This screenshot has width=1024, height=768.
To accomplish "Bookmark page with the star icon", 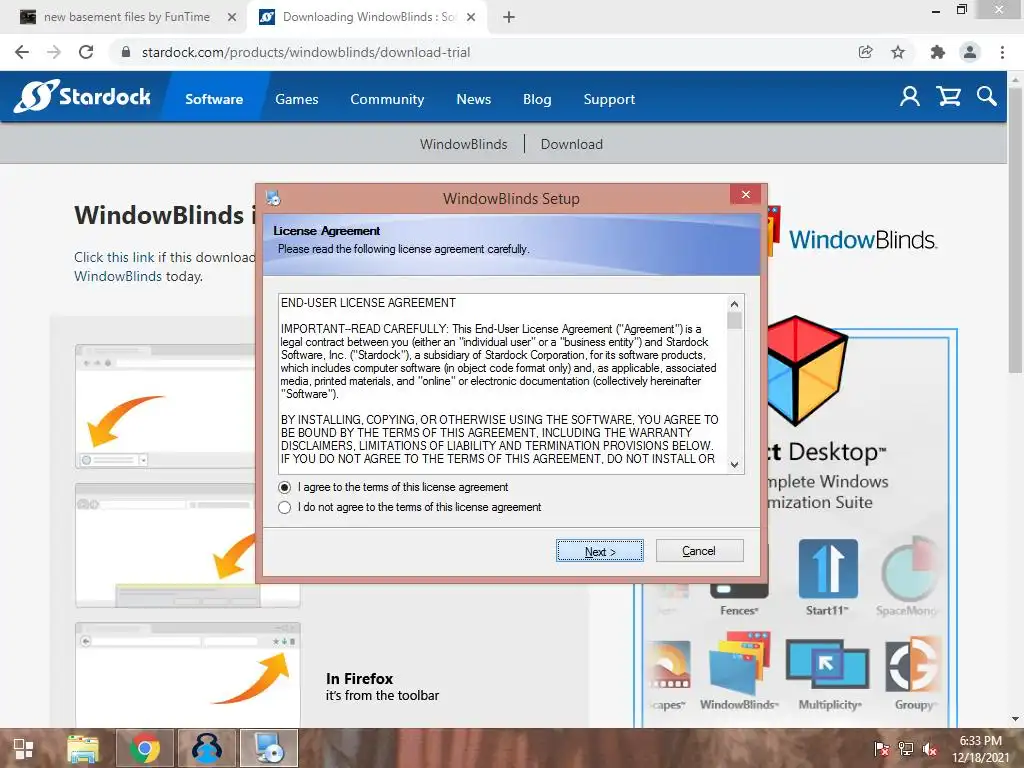I will tap(898, 52).
